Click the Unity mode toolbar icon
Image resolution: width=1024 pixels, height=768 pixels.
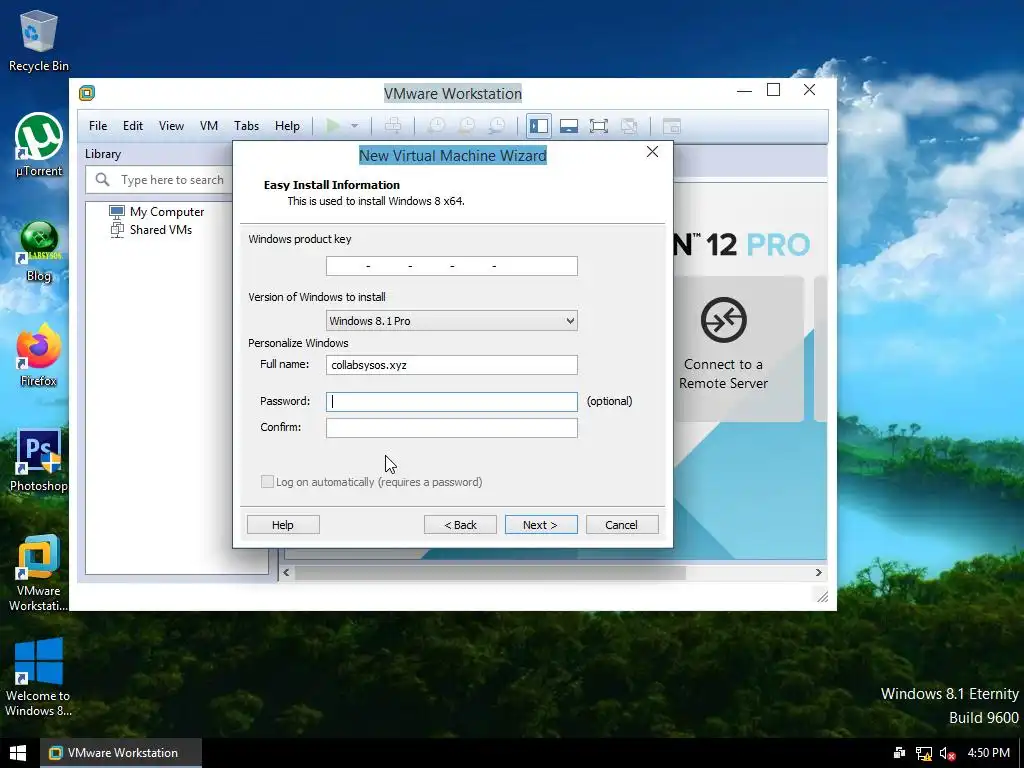629,126
